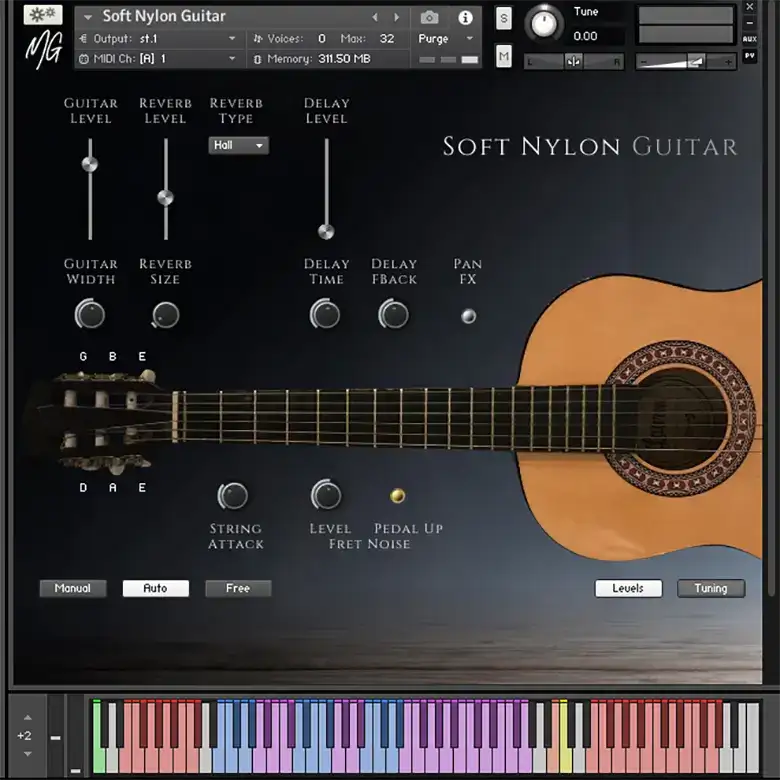Click the Guitar Width knob
This screenshot has height=780, width=780.
(x=90, y=314)
